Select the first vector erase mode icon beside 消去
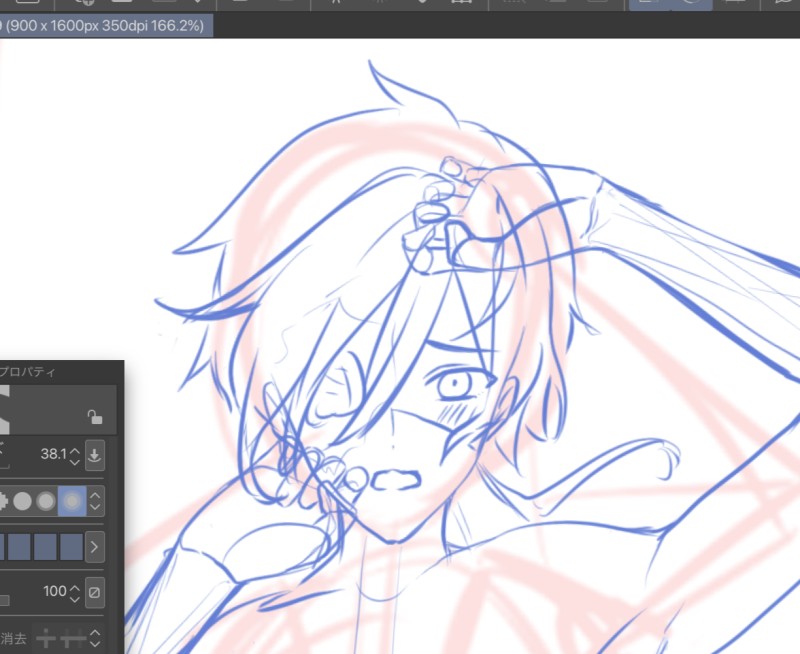The height and width of the screenshot is (654, 800). coord(46,638)
